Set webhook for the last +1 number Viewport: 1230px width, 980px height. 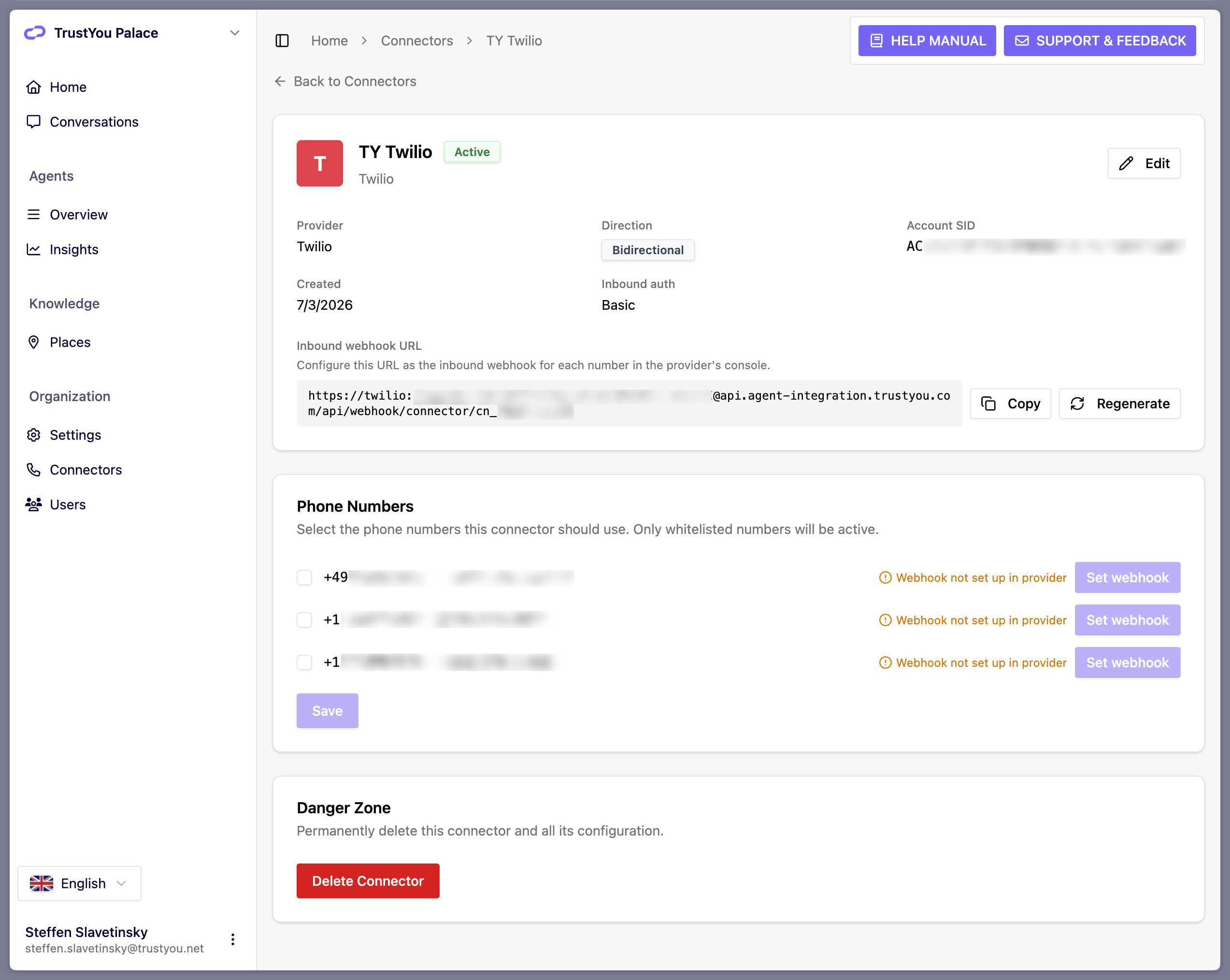click(1127, 662)
